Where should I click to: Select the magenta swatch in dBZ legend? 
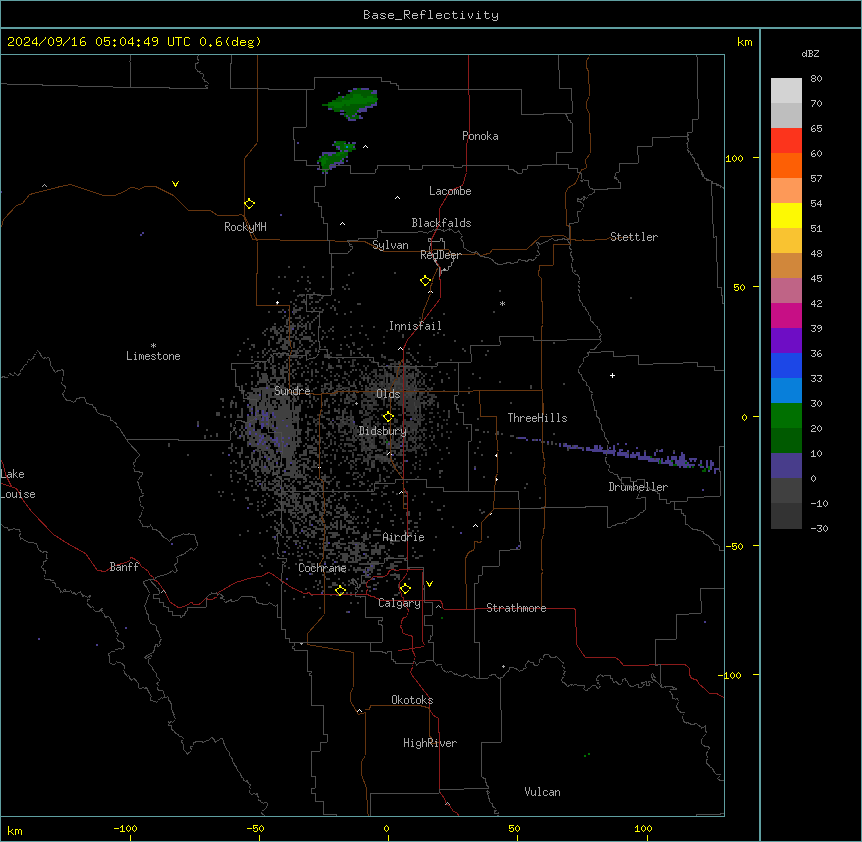pos(786,315)
